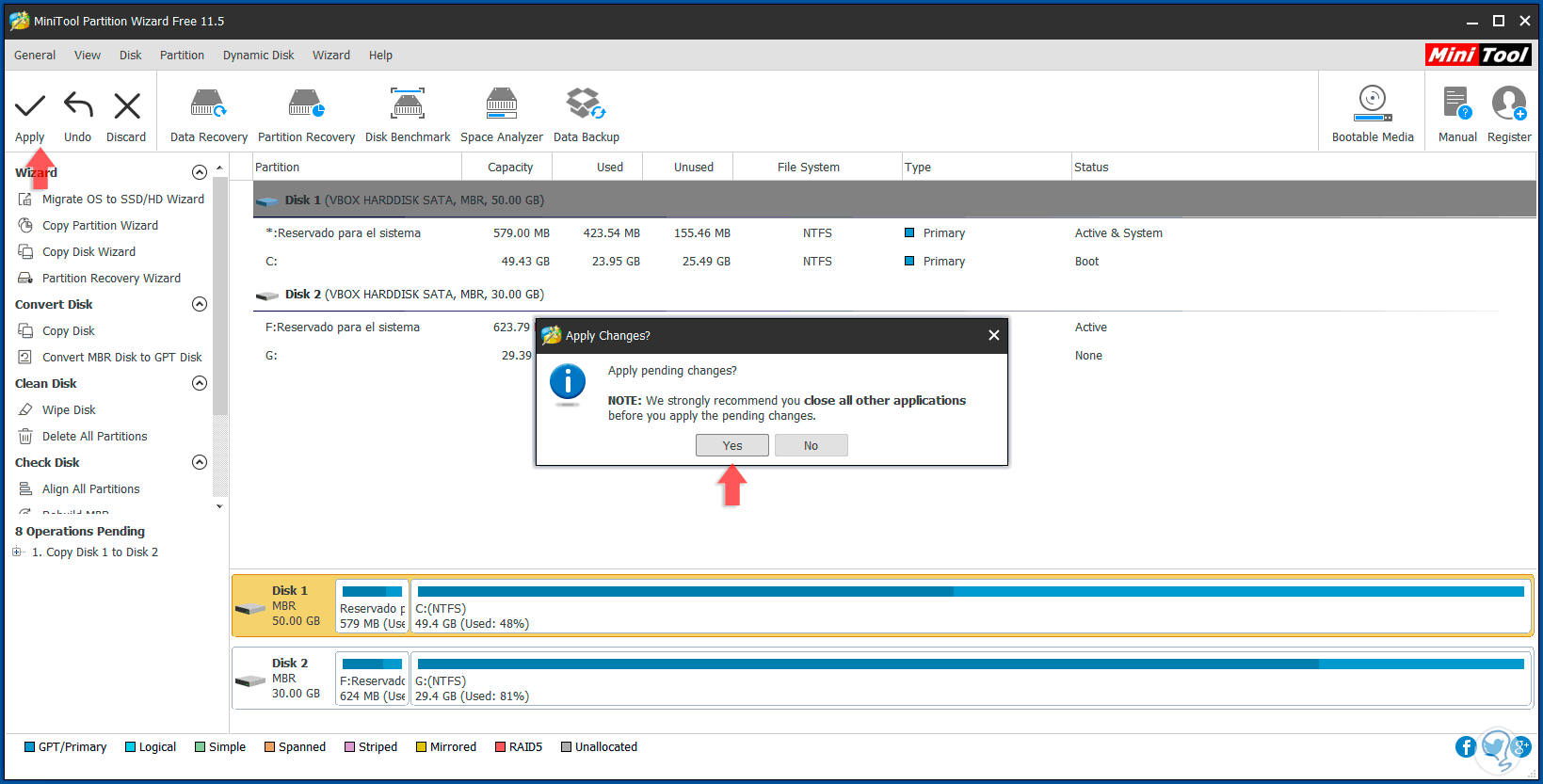Click the GPT/Primary legend swatch
Image resolution: width=1543 pixels, height=784 pixels.
tap(30, 747)
